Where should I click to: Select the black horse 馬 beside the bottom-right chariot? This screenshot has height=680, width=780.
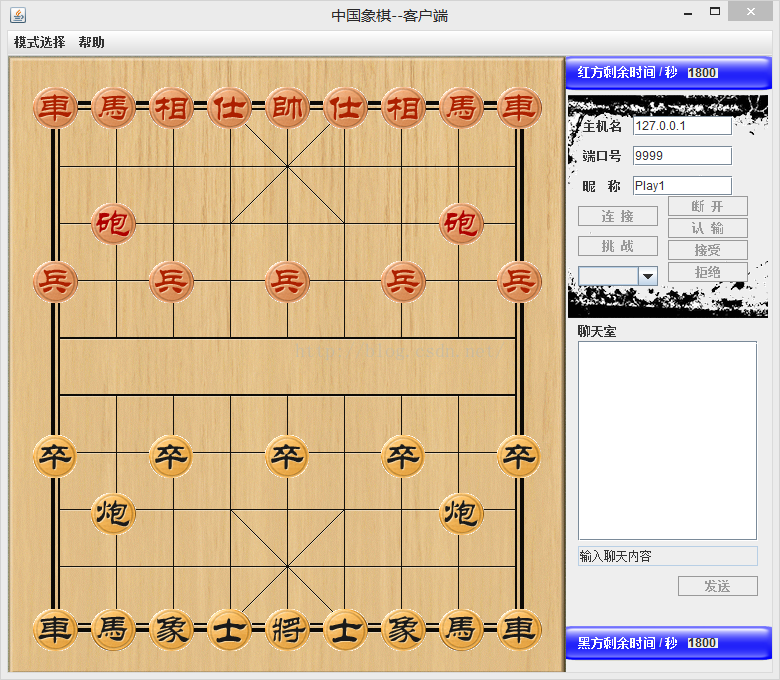(x=462, y=630)
